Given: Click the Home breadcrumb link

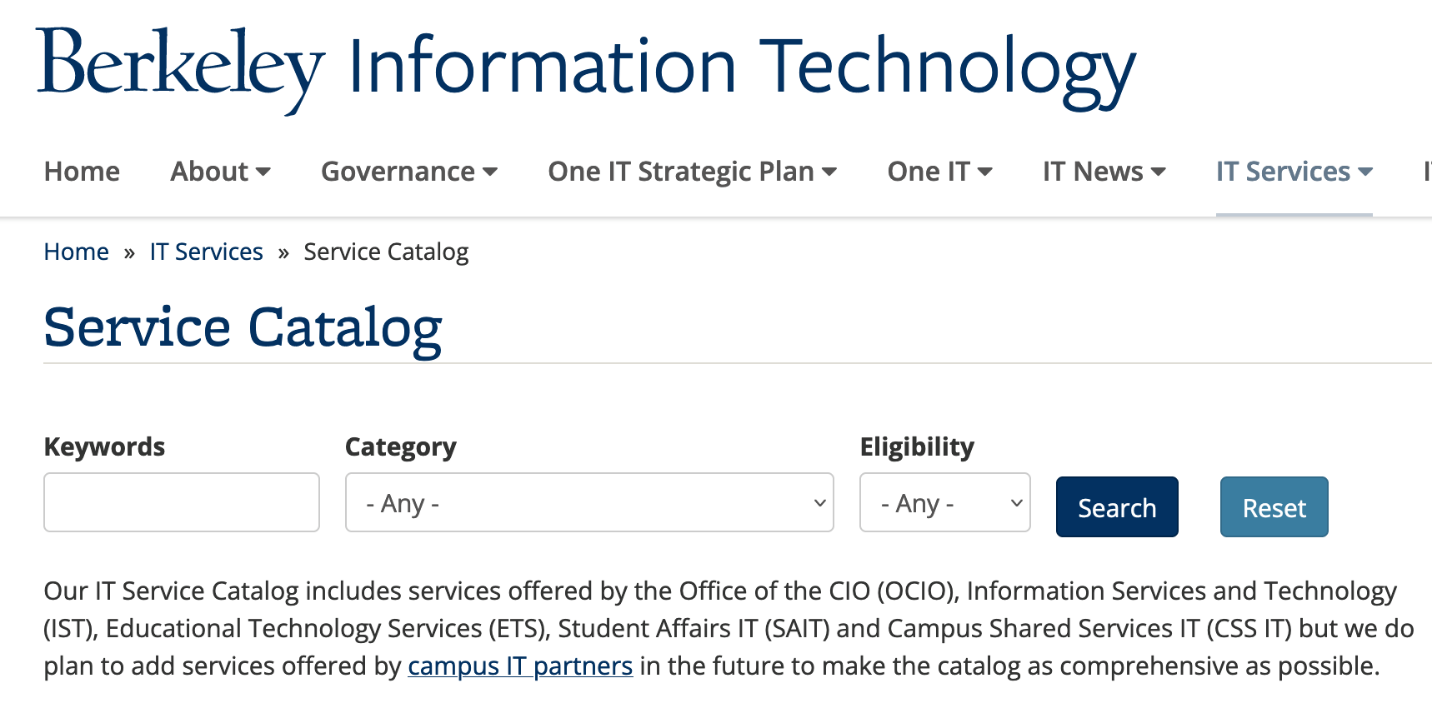Looking at the screenshot, I should click(x=76, y=252).
